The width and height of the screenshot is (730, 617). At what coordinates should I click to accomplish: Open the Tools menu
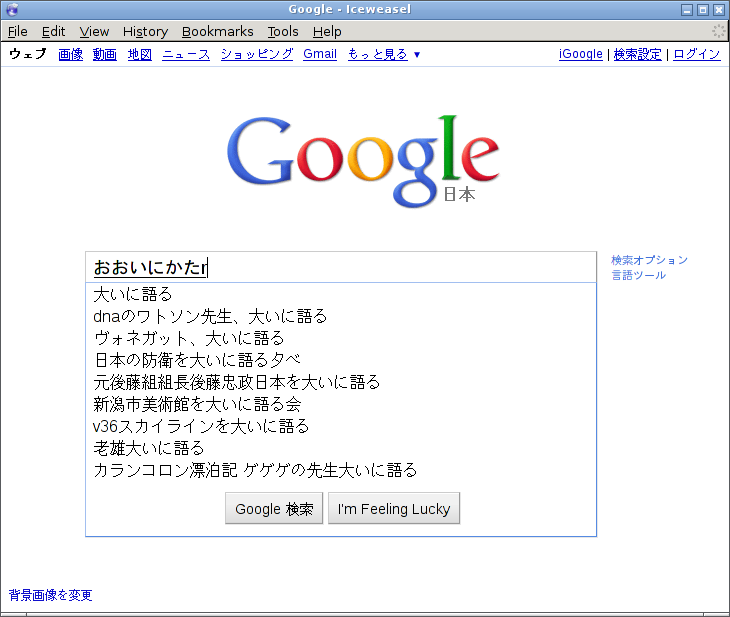tap(283, 31)
